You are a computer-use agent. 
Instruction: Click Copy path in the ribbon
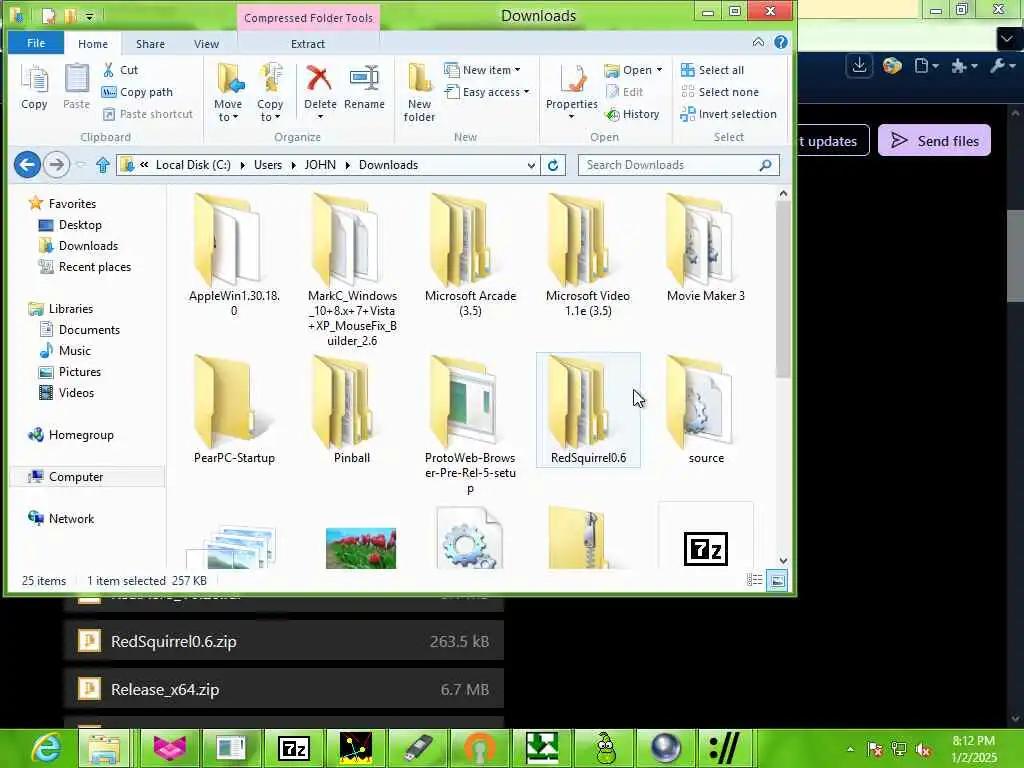(137, 92)
